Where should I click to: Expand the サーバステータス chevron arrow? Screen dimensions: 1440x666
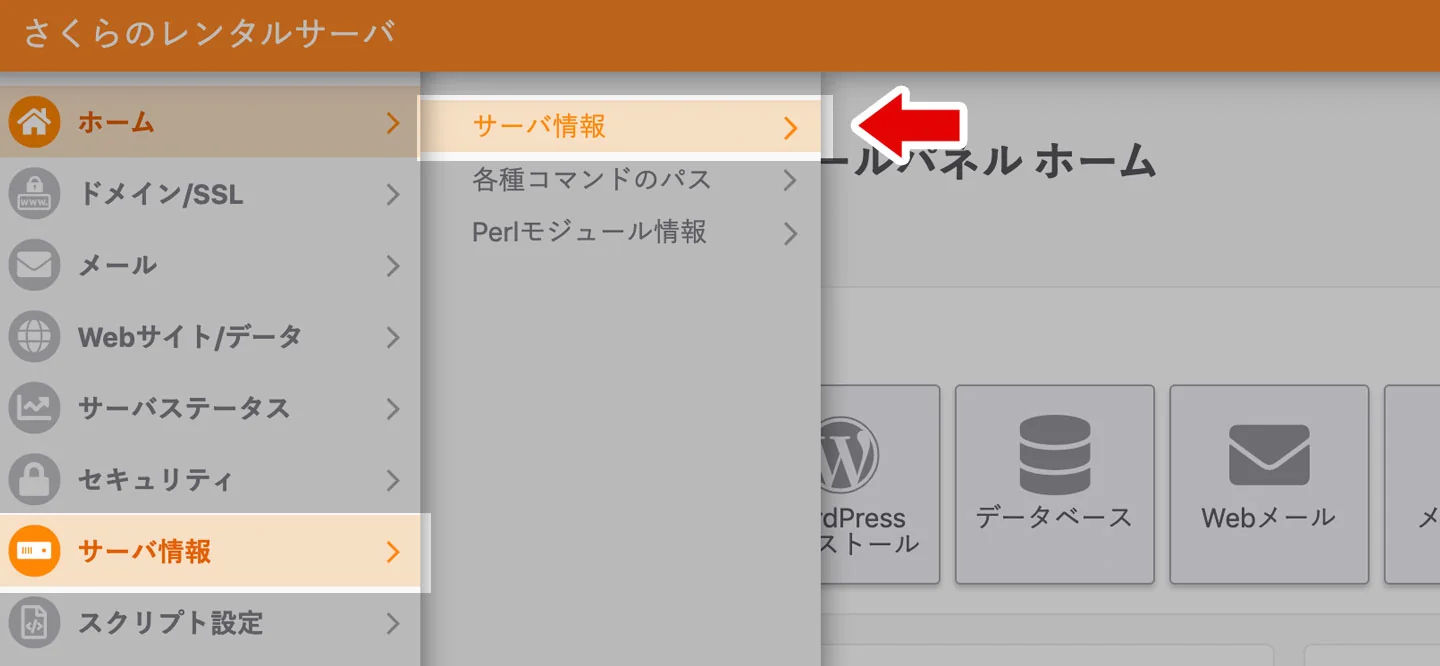click(393, 409)
